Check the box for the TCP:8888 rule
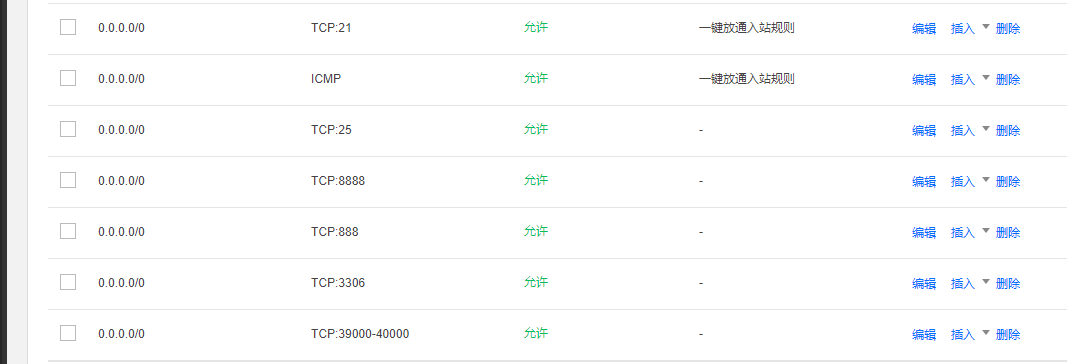 coord(68,180)
